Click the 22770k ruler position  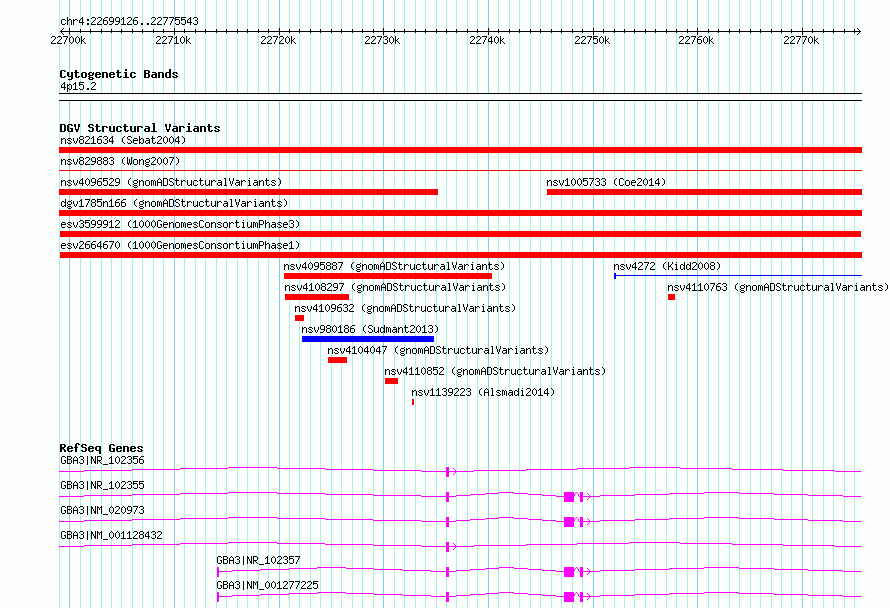click(801, 40)
